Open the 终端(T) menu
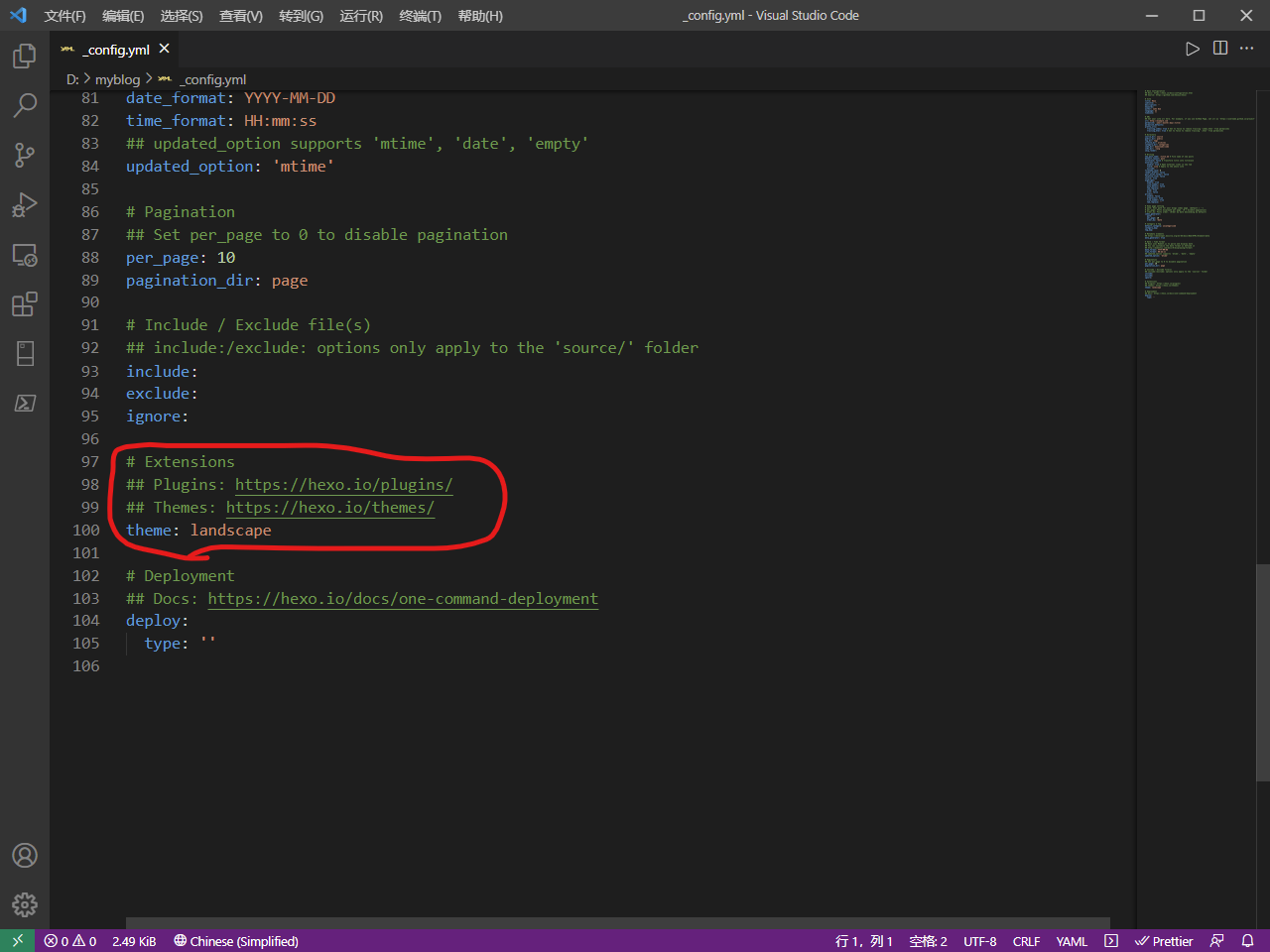 click(x=420, y=16)
